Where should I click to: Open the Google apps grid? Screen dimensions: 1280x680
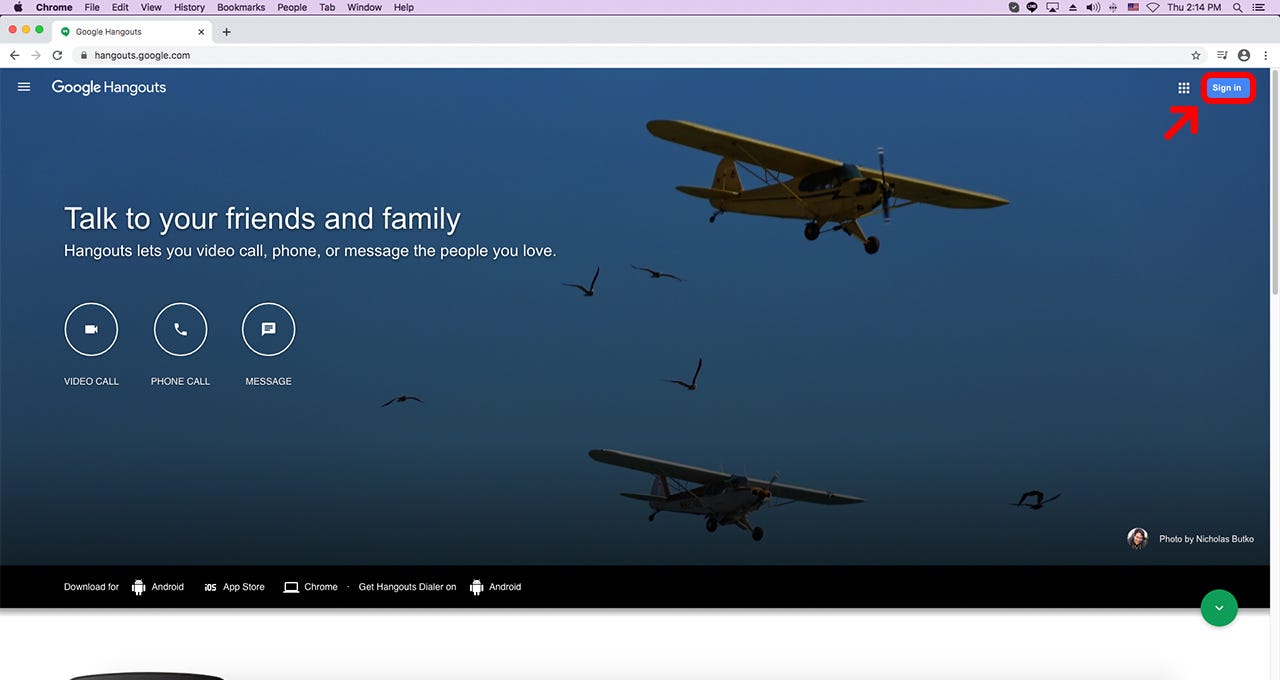tap(1184, 88)
